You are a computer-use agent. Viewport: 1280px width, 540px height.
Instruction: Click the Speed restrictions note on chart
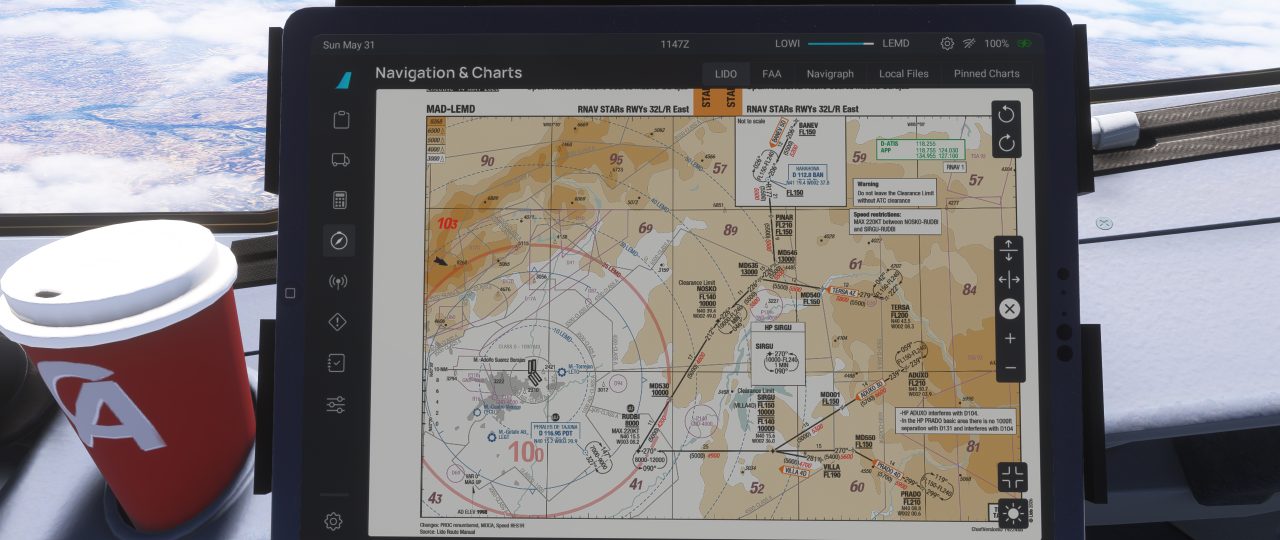click(893, 222)
